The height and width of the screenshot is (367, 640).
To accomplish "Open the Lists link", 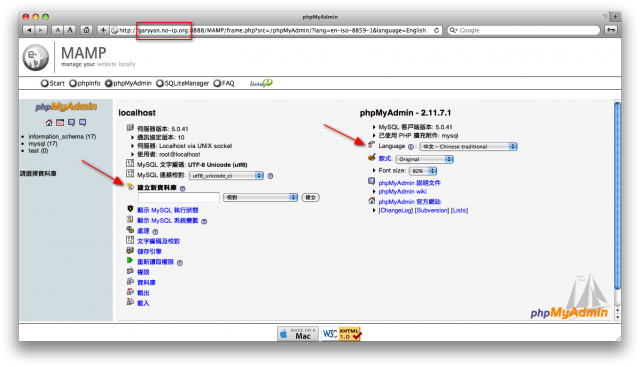I will point(459,211).
